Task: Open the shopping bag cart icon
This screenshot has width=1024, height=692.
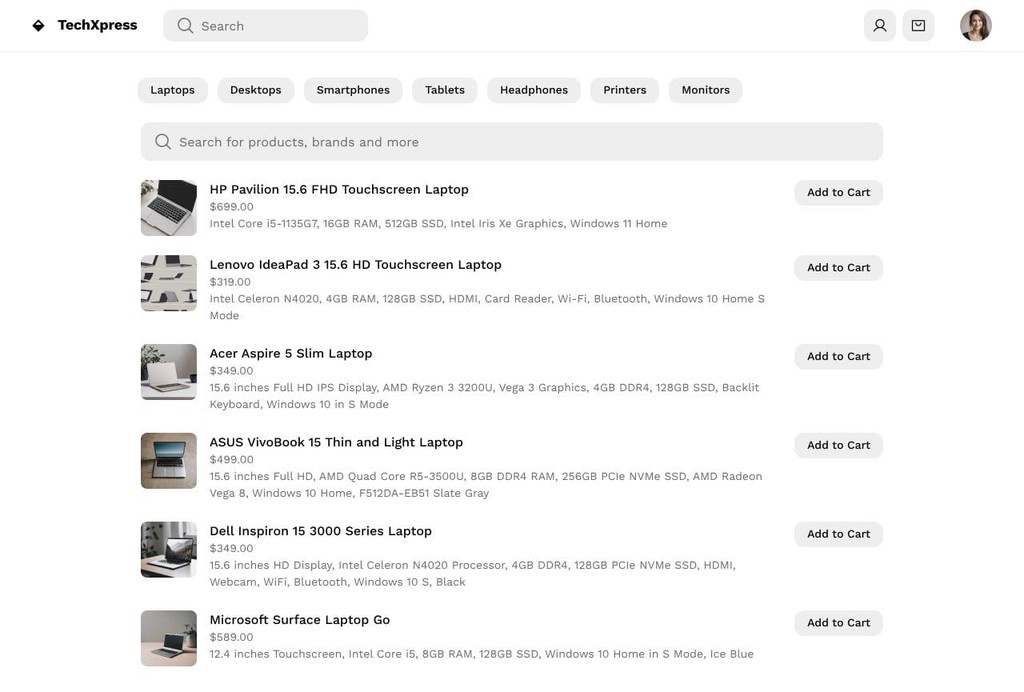Action: click(x=918, y=25)
